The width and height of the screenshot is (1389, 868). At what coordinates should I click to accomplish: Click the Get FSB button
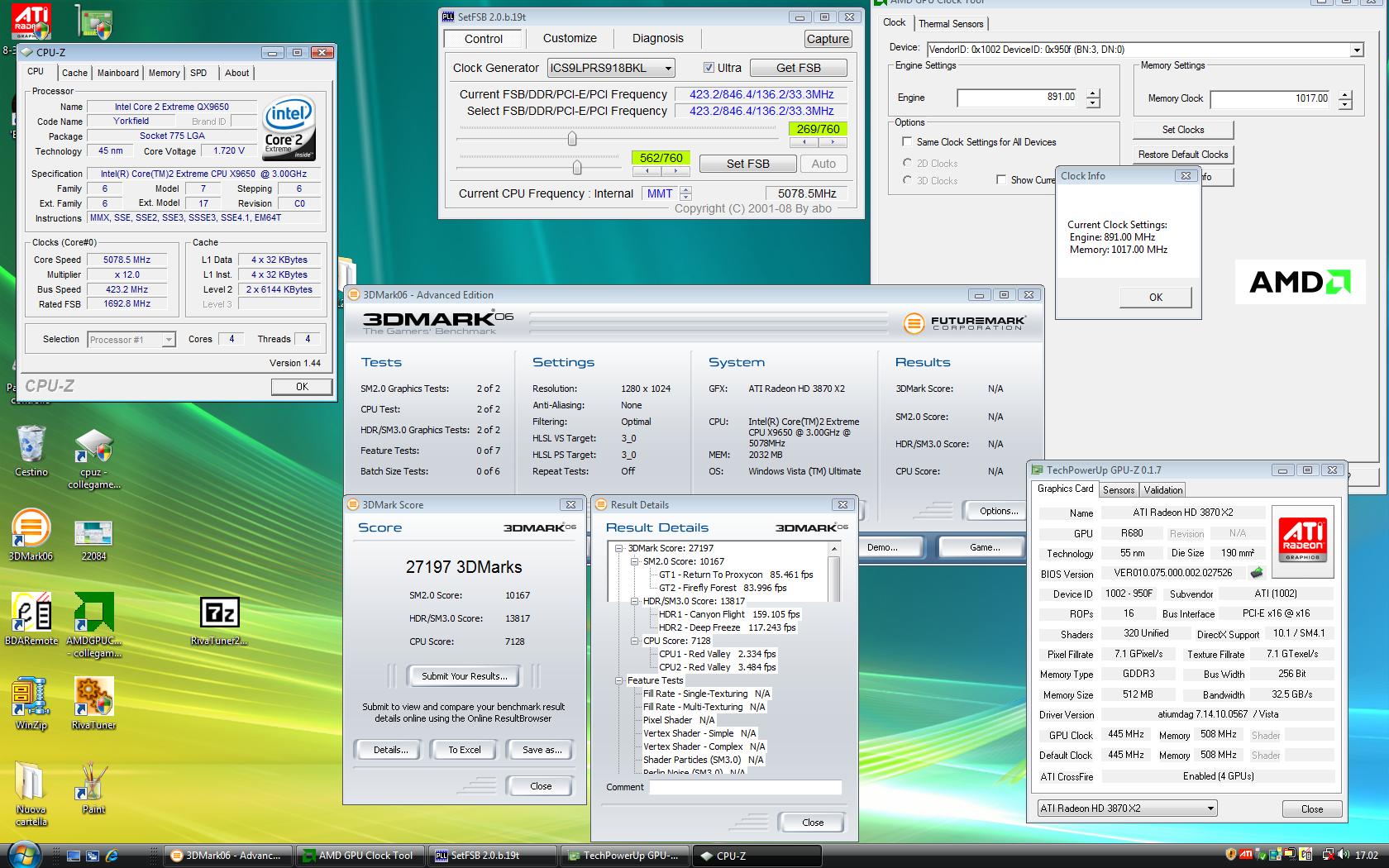799,68
